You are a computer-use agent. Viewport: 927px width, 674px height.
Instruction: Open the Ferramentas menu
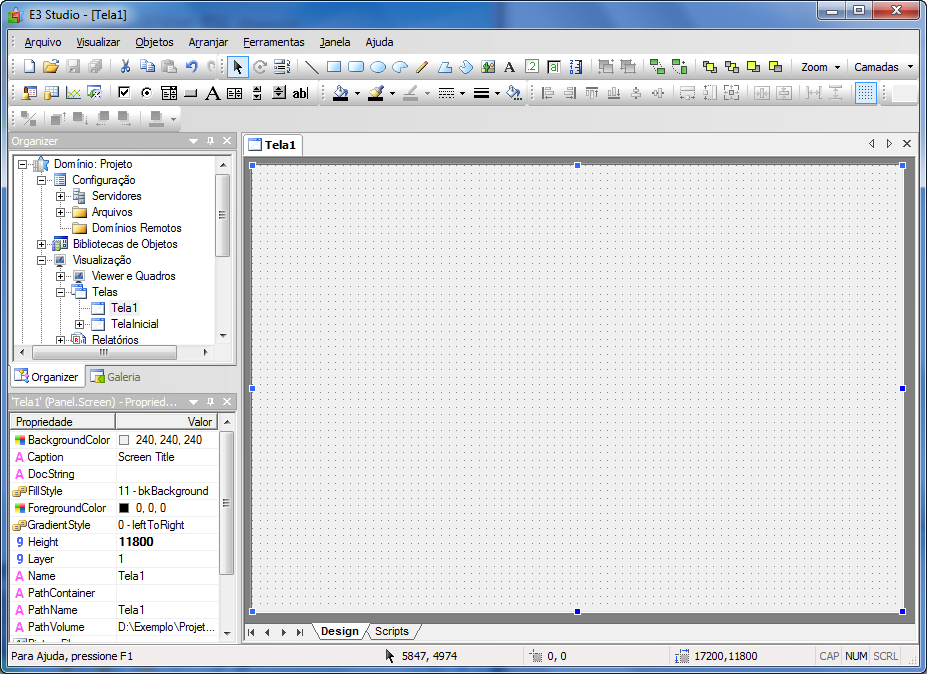[273, 42]
